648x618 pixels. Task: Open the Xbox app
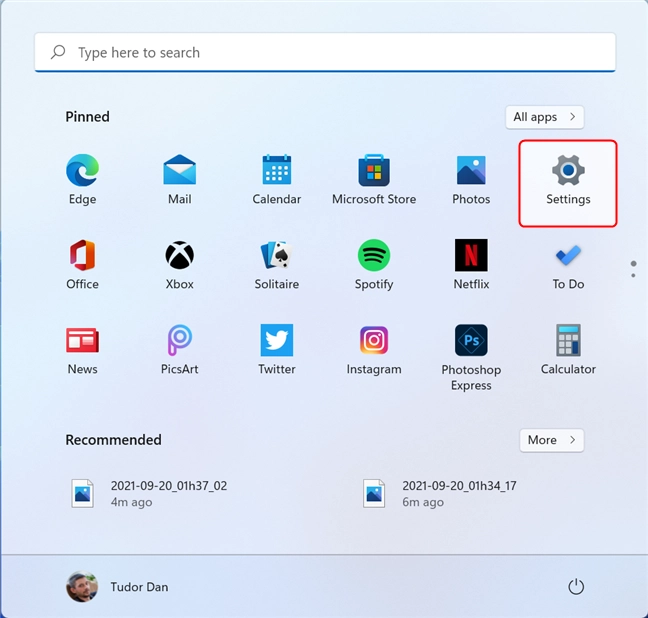point(179,265)
